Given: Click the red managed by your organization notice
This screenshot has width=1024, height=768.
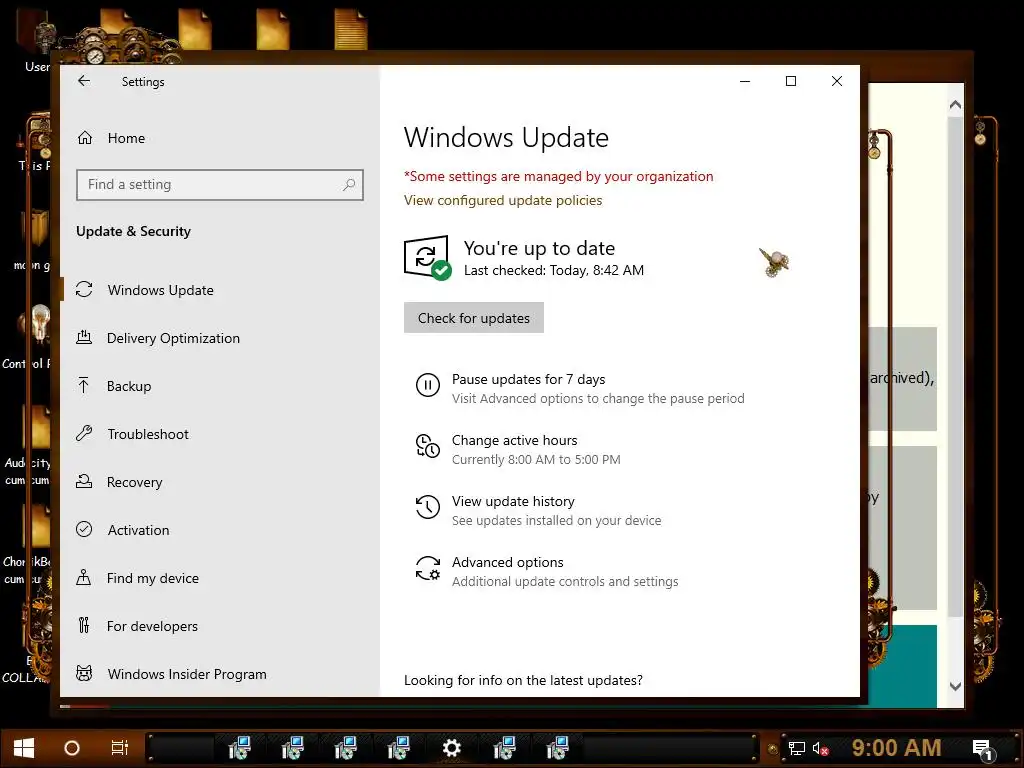Looking at the screenshot, I should tap(558, 176).
